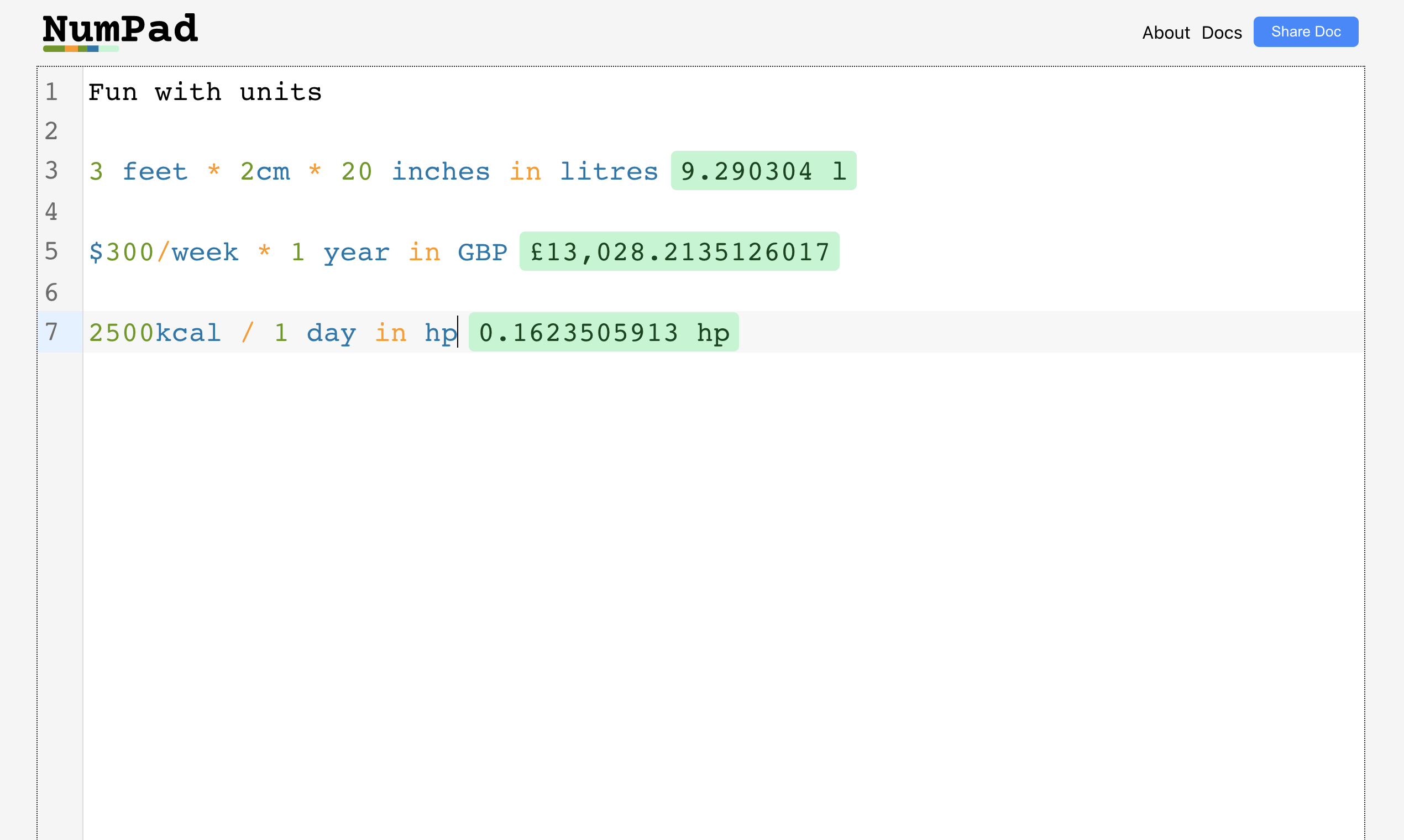Screen dimensions: 1404x840
Task: Place cursor on empty line 6
Action: [x=724, y=292]
